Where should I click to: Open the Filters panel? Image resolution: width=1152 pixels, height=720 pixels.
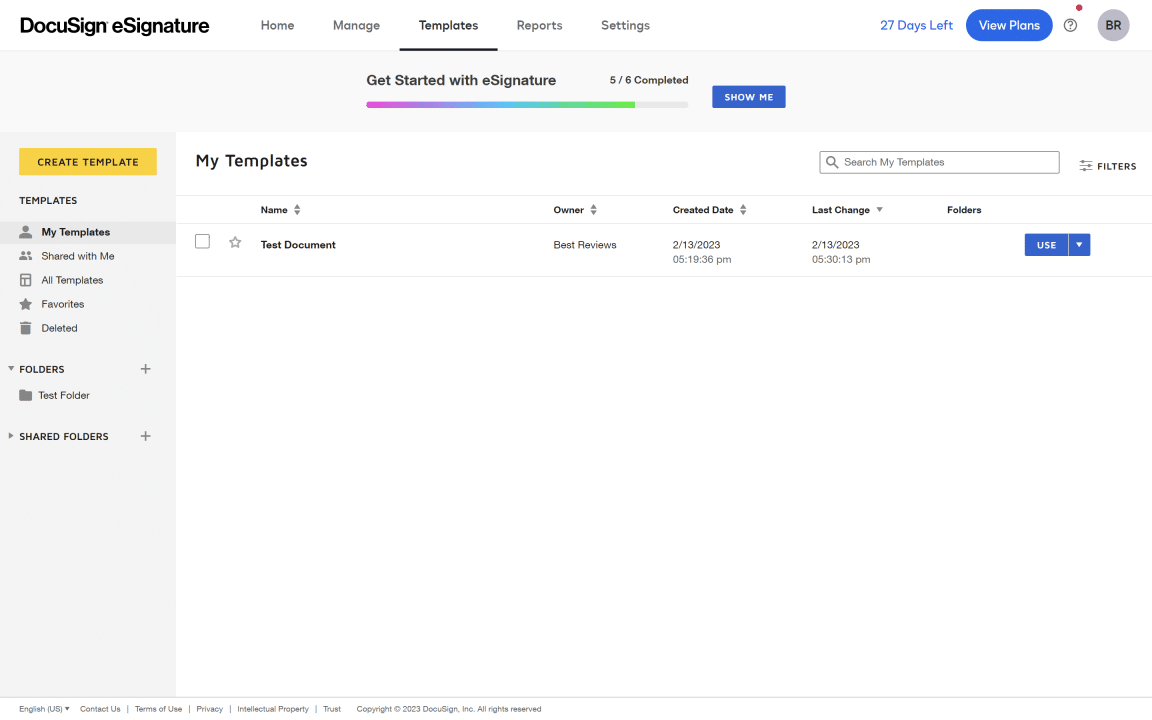1107,166
